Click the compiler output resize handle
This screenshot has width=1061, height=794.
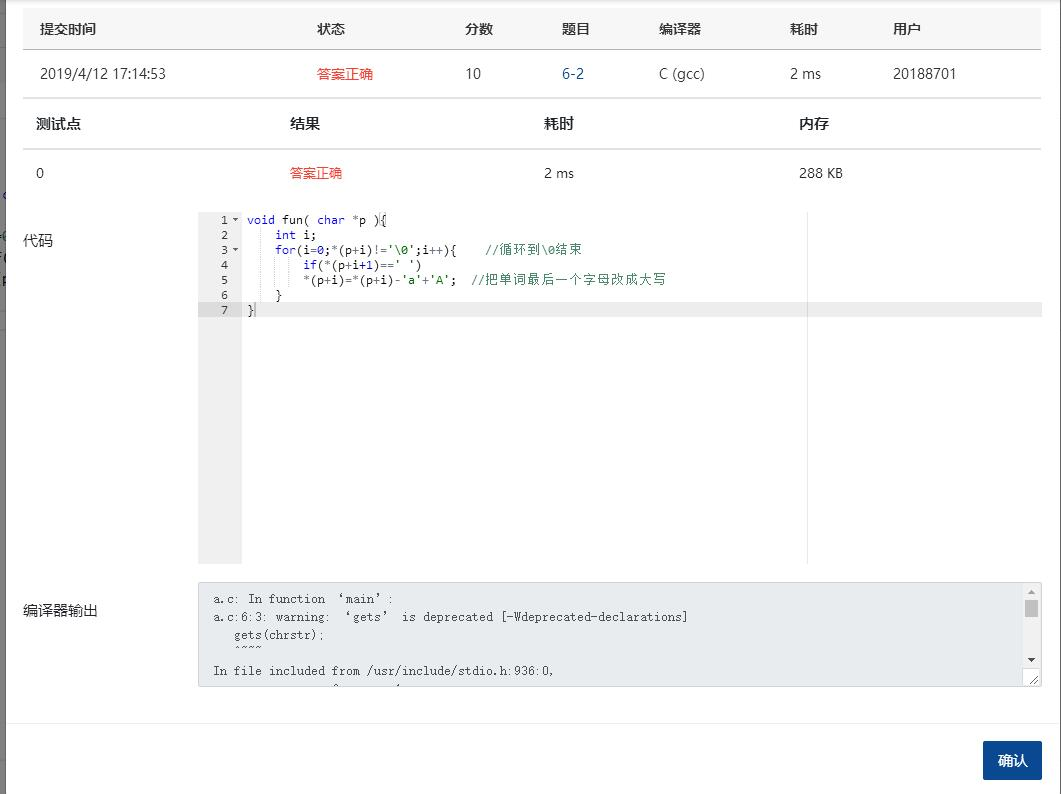point(1033,679)
